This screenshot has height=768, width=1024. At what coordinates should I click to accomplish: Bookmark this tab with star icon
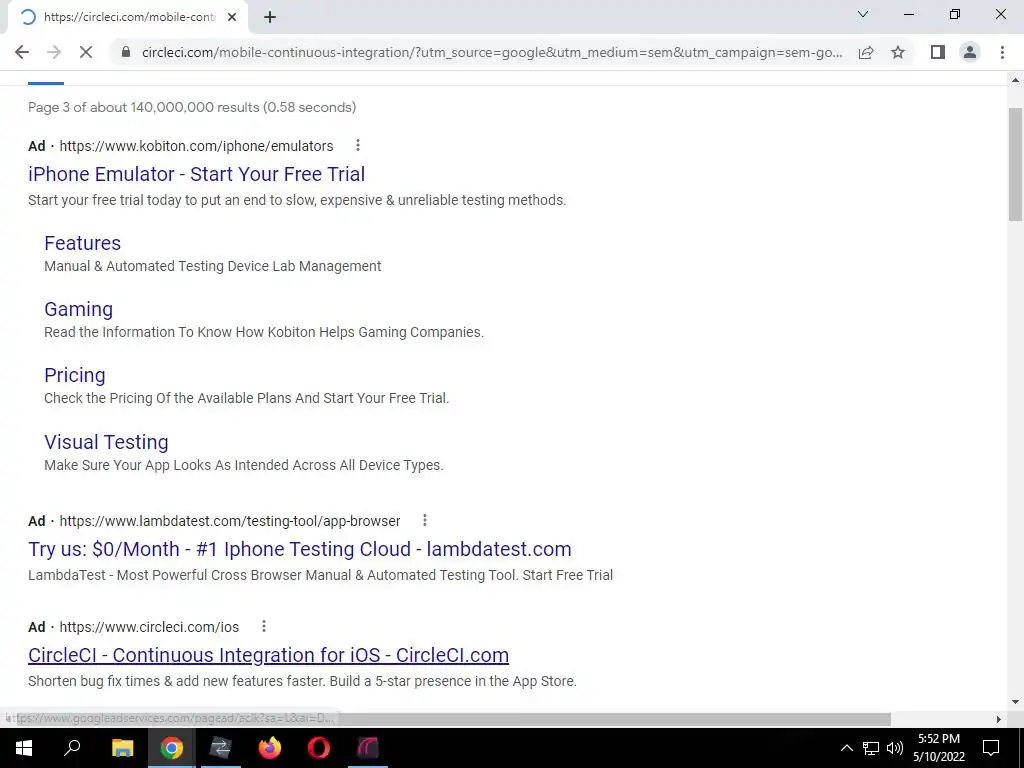(x=898, y=52)
